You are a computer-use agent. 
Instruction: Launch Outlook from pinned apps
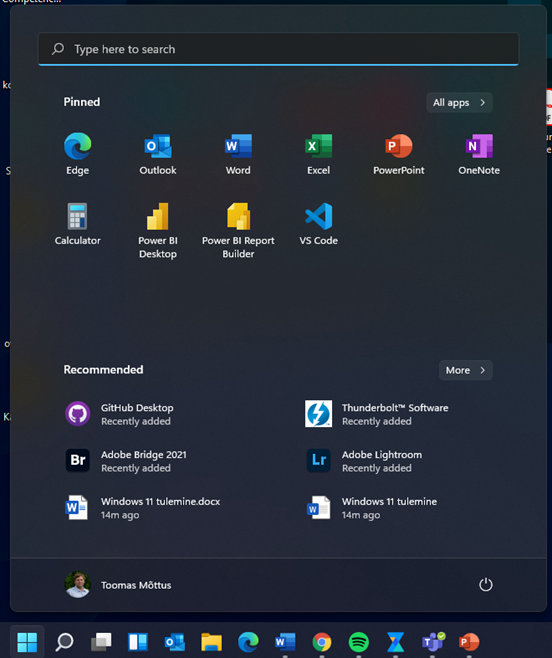pyautogui.click(x=158, y=154)
